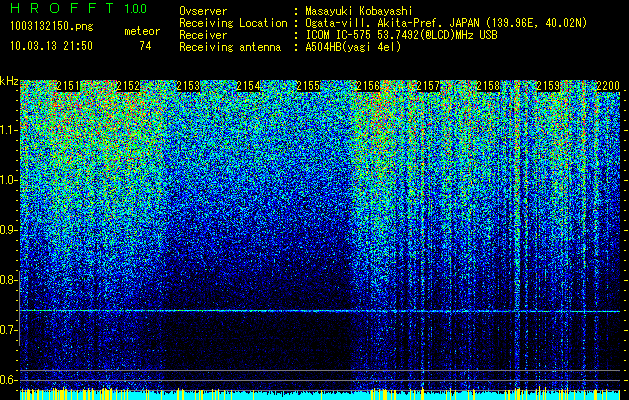Click time marker 2157

(428, 86)
